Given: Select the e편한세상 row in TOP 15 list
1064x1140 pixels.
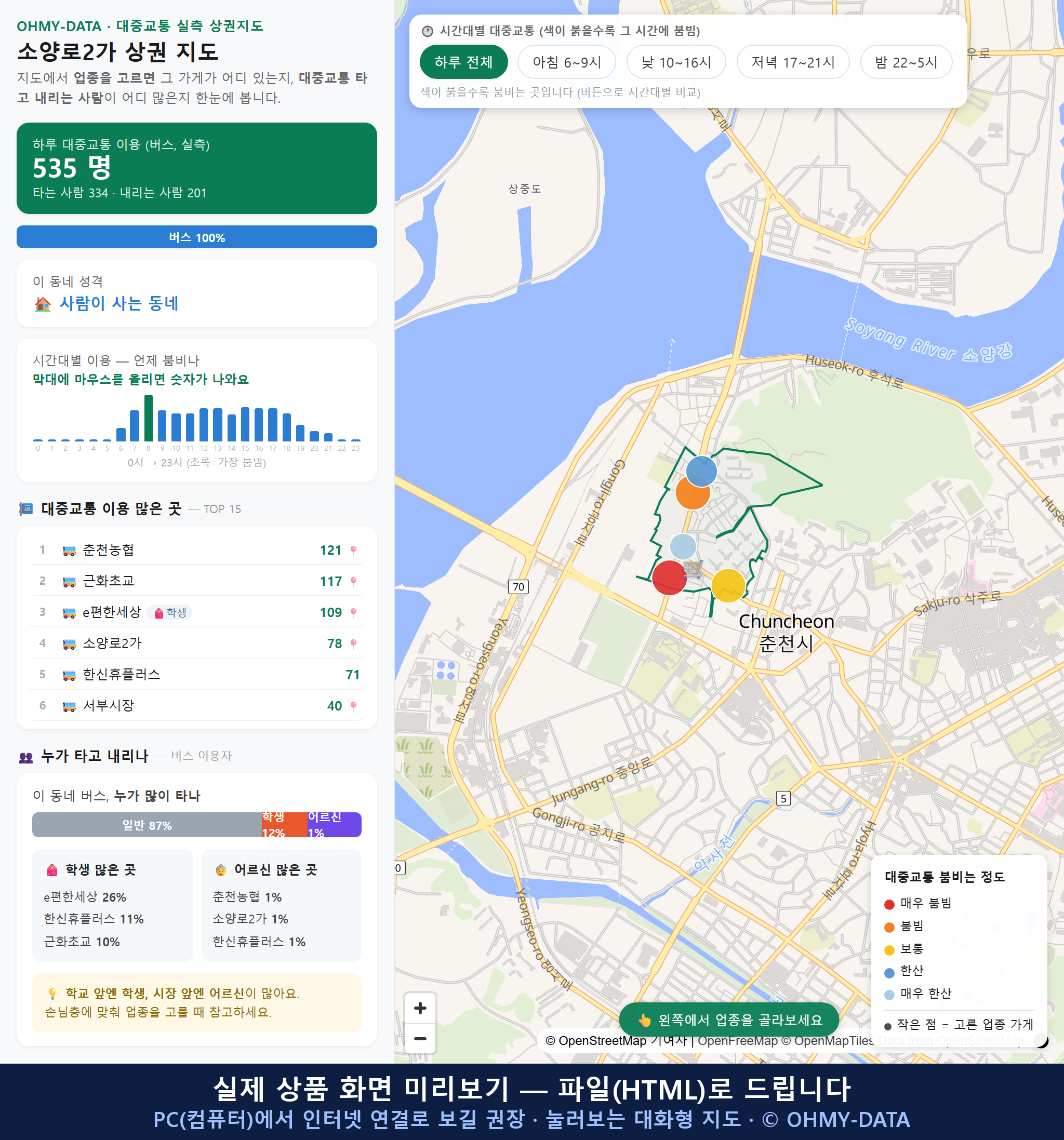Looking at the screenshot, I should coord(197,612).
